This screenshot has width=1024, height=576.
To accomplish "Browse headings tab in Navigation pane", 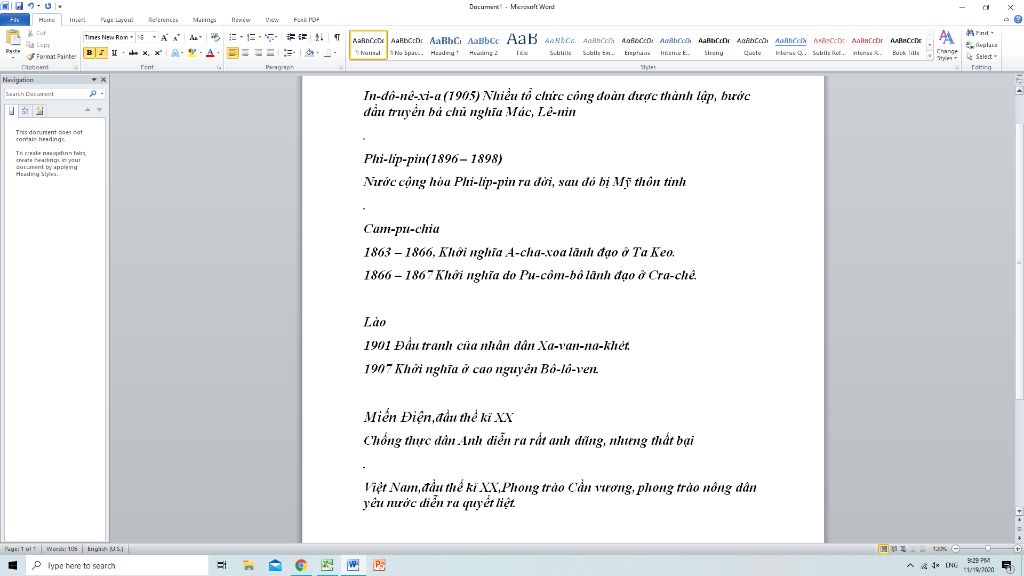I will click(x=11, y=111).
